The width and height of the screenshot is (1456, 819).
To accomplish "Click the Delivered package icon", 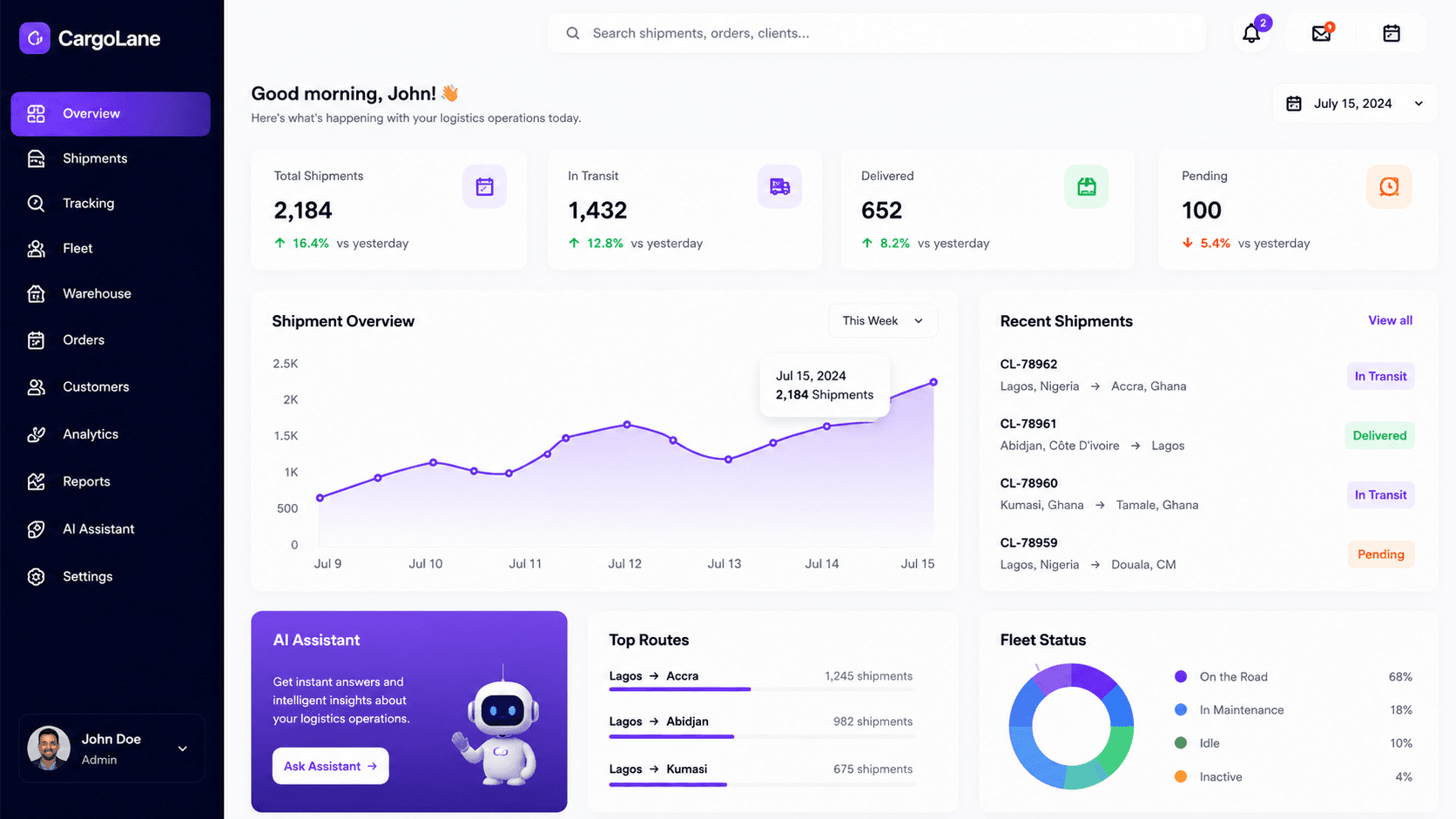I will (x=1087, y=186).
